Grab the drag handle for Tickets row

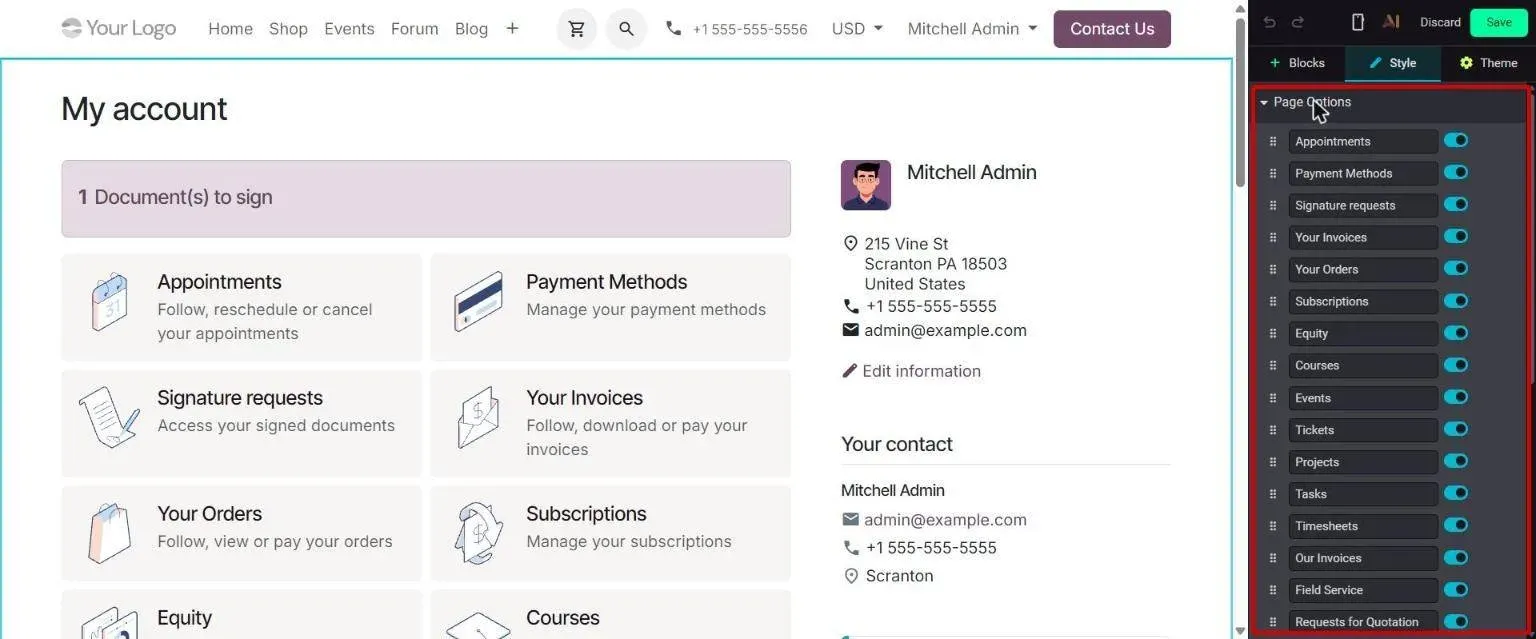tap(1273, 430)
